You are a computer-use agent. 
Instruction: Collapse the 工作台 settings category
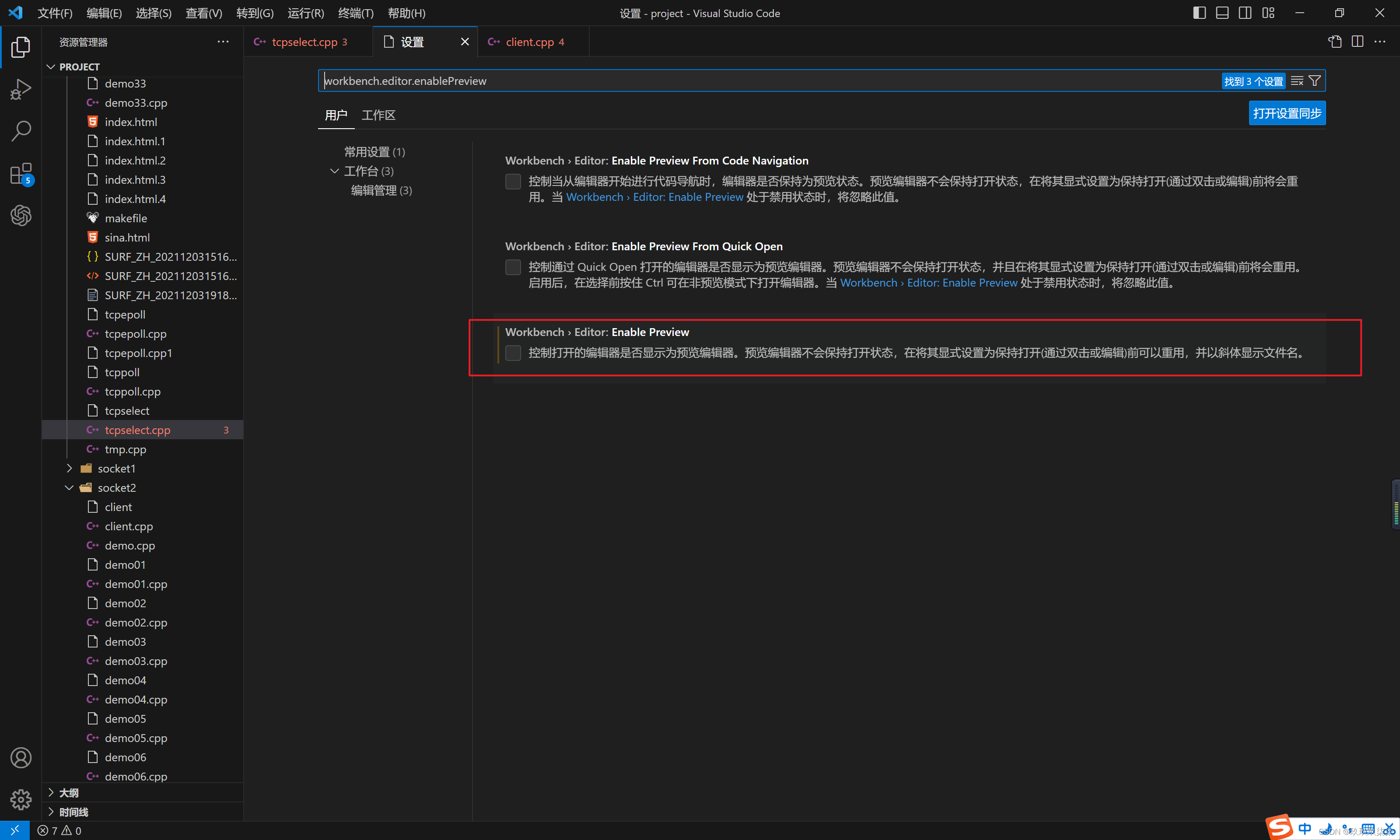[x=334, y=171]
